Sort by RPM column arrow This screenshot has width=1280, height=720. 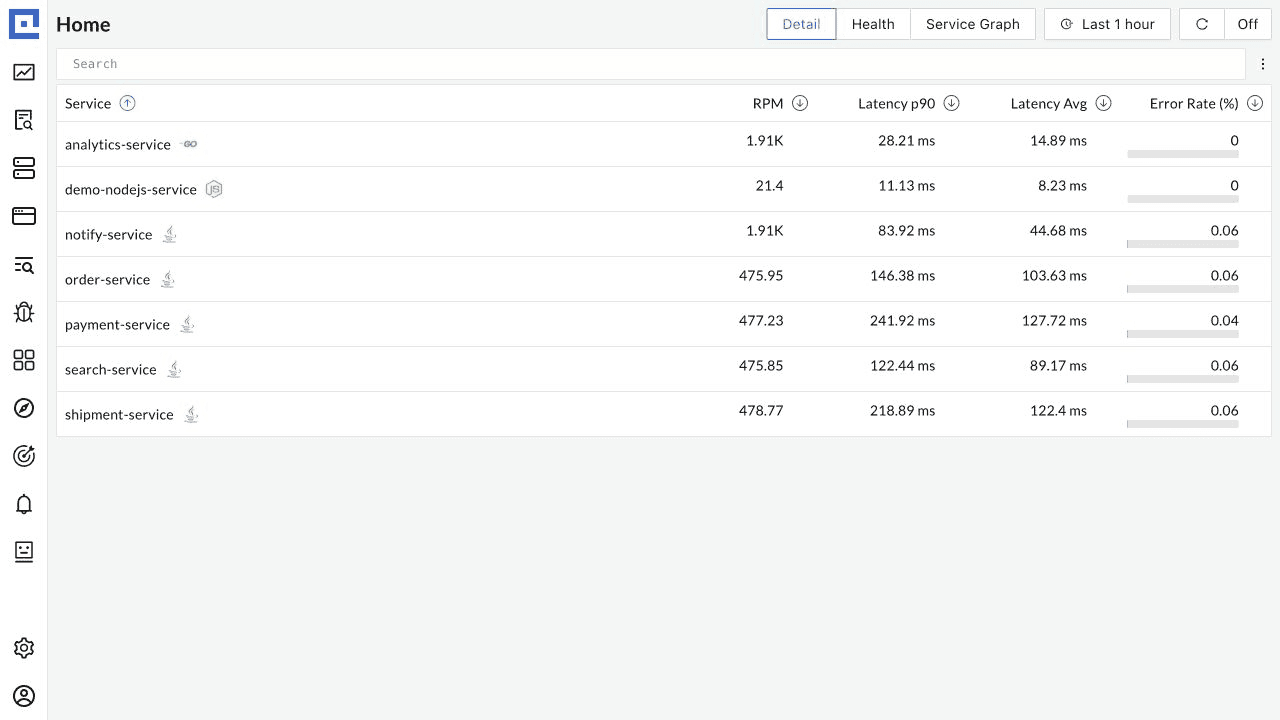coord(800,103)
